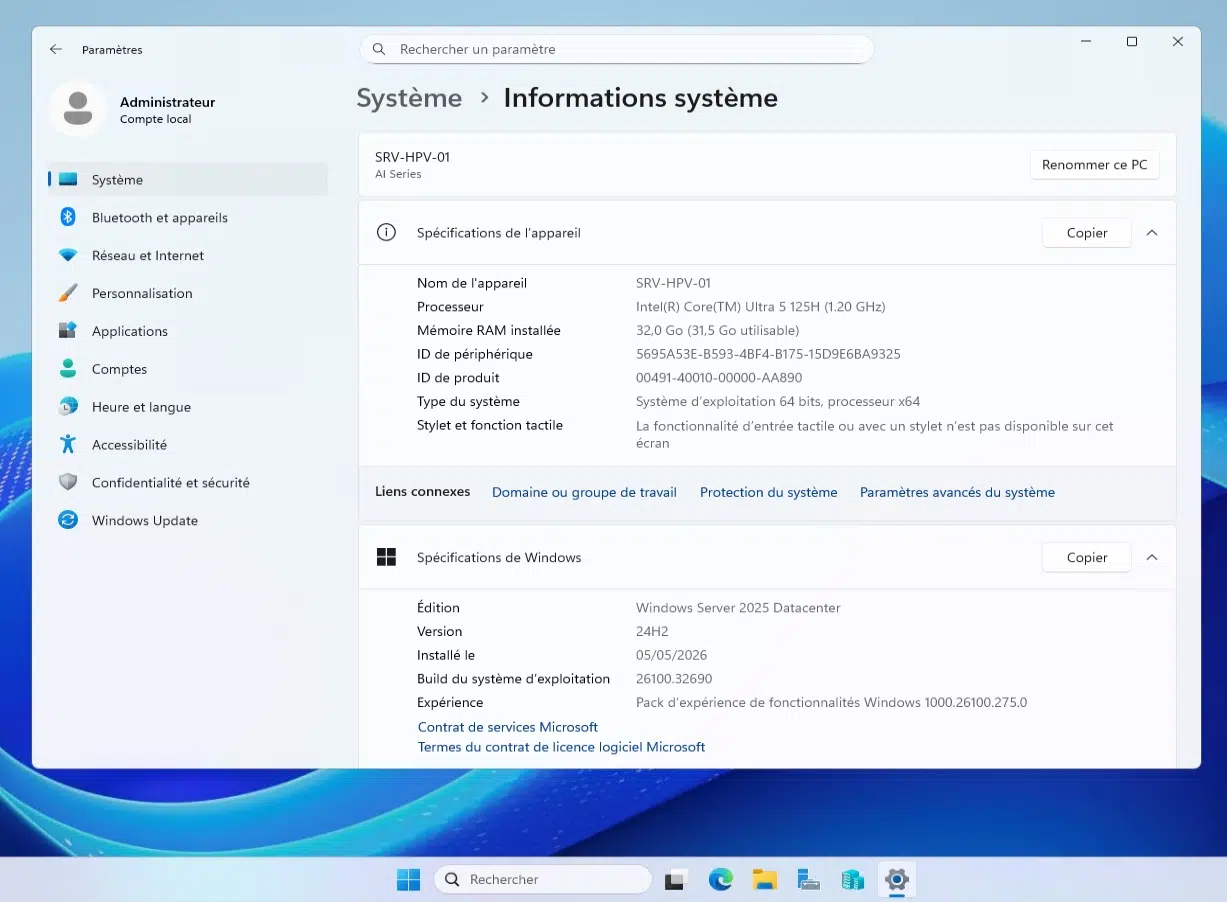Click the Bluetooth icon in the sidebar
Screen dimensions: 1227x902
(68, 218)
